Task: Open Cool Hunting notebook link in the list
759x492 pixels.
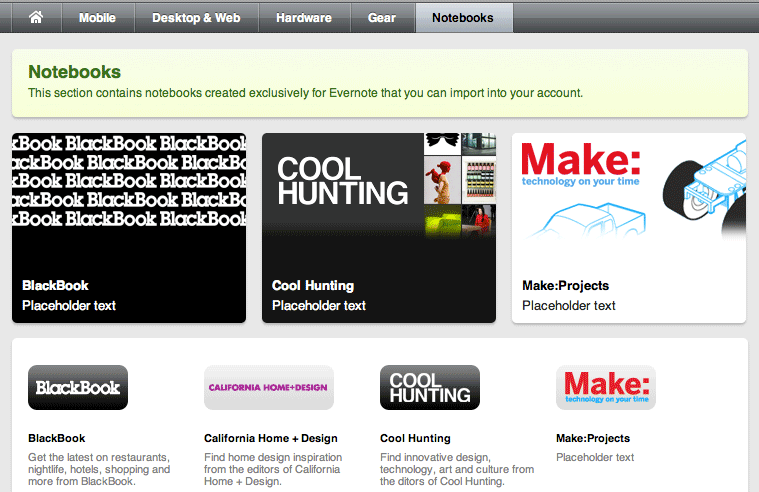Action: click(x=415, y=438)
